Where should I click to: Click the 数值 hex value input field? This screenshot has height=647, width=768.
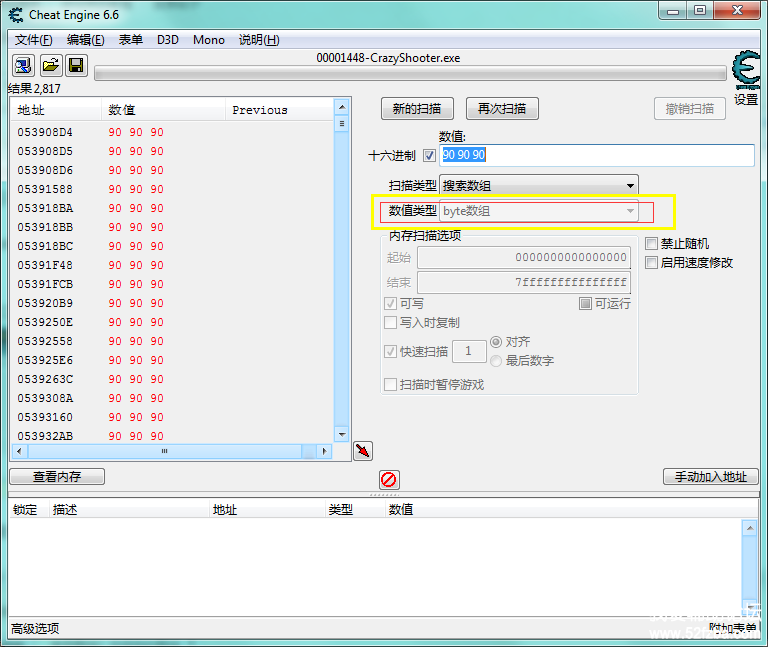click(x=597, y=155)
